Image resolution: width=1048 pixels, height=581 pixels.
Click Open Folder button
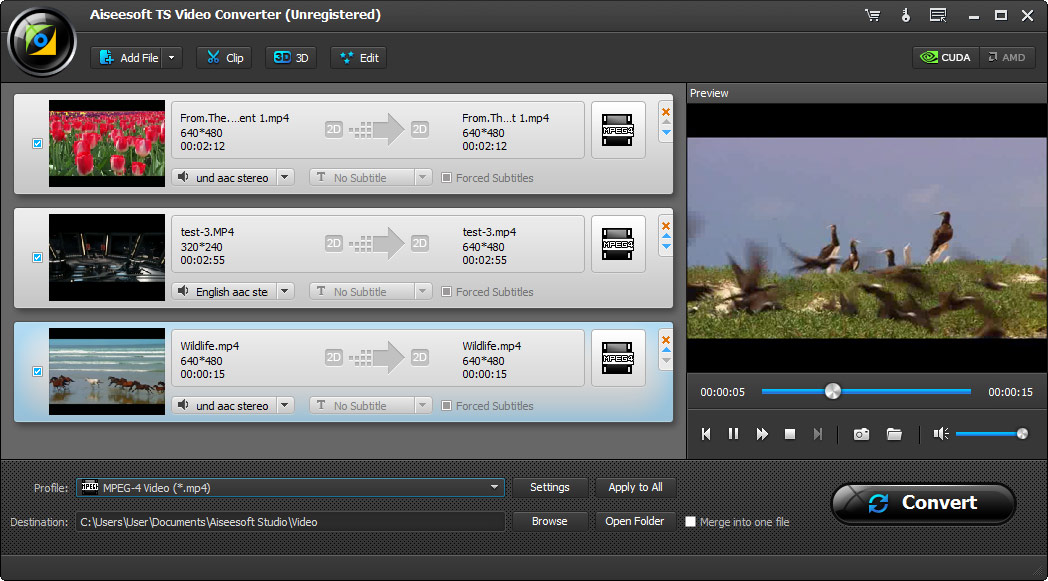tap(635, 521)
